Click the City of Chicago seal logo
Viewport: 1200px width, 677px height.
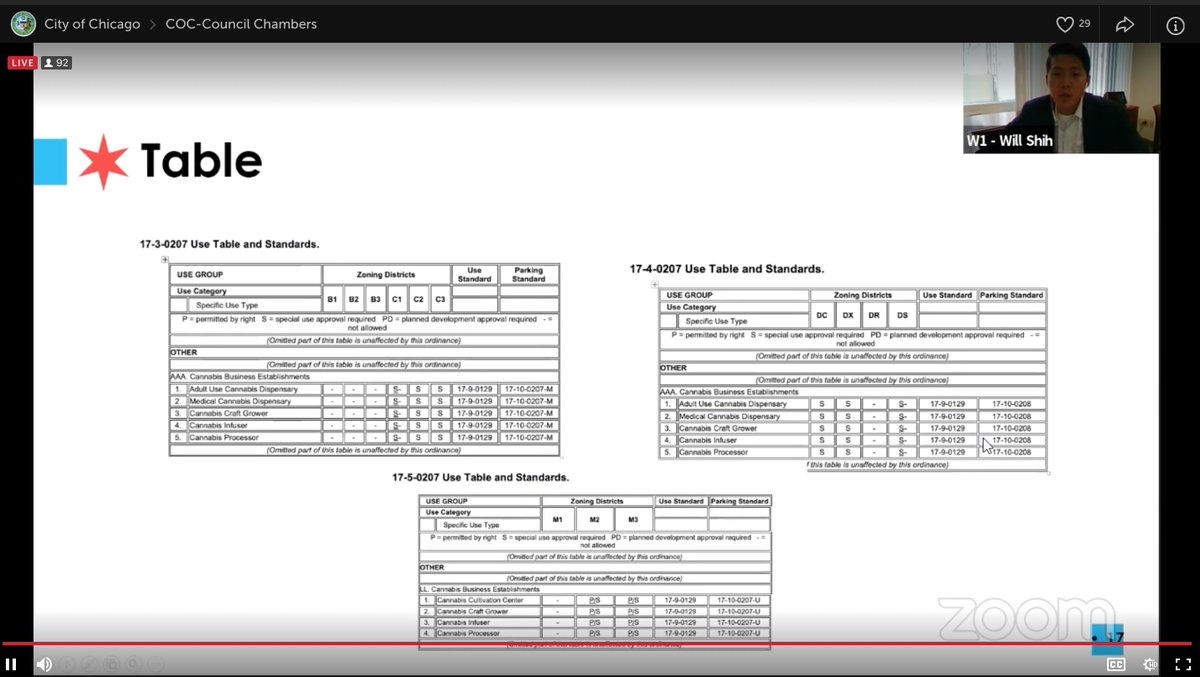tap(23, 23)
